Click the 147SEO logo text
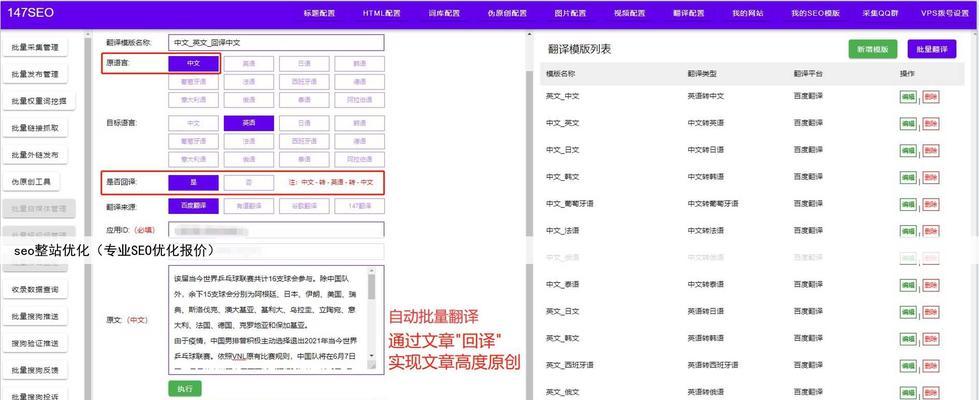This screenshot has height=400, width=979. tap(30, 12)
